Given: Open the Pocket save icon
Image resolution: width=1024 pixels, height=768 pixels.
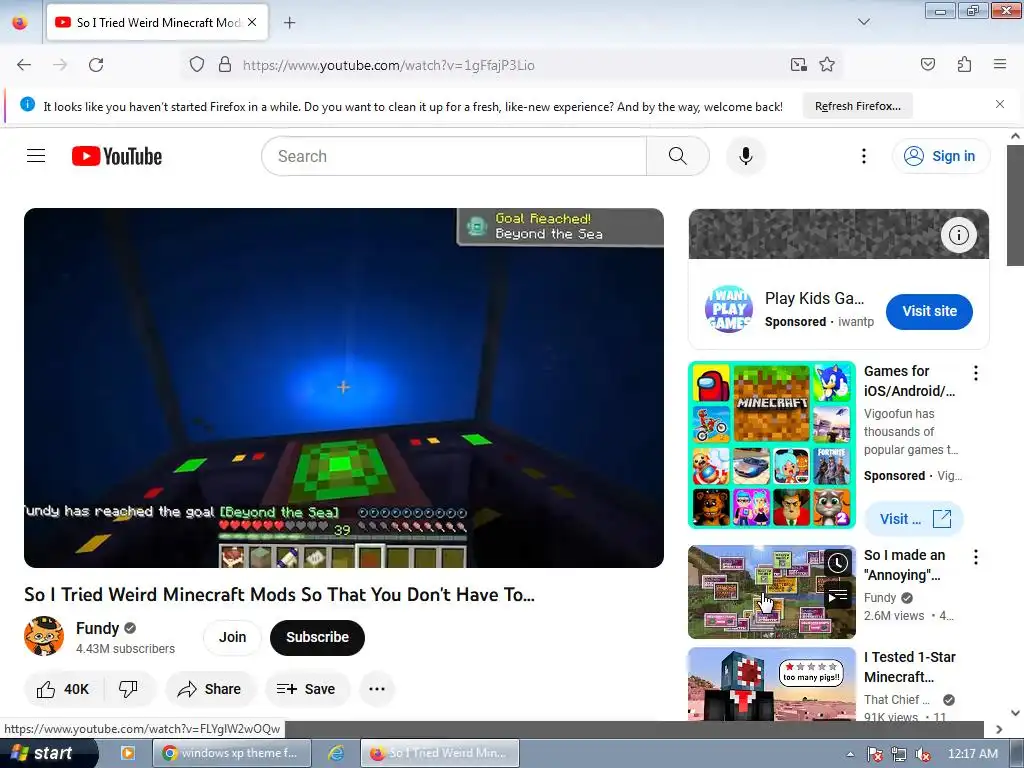Looking at the screenshot, I should [928, 65].
